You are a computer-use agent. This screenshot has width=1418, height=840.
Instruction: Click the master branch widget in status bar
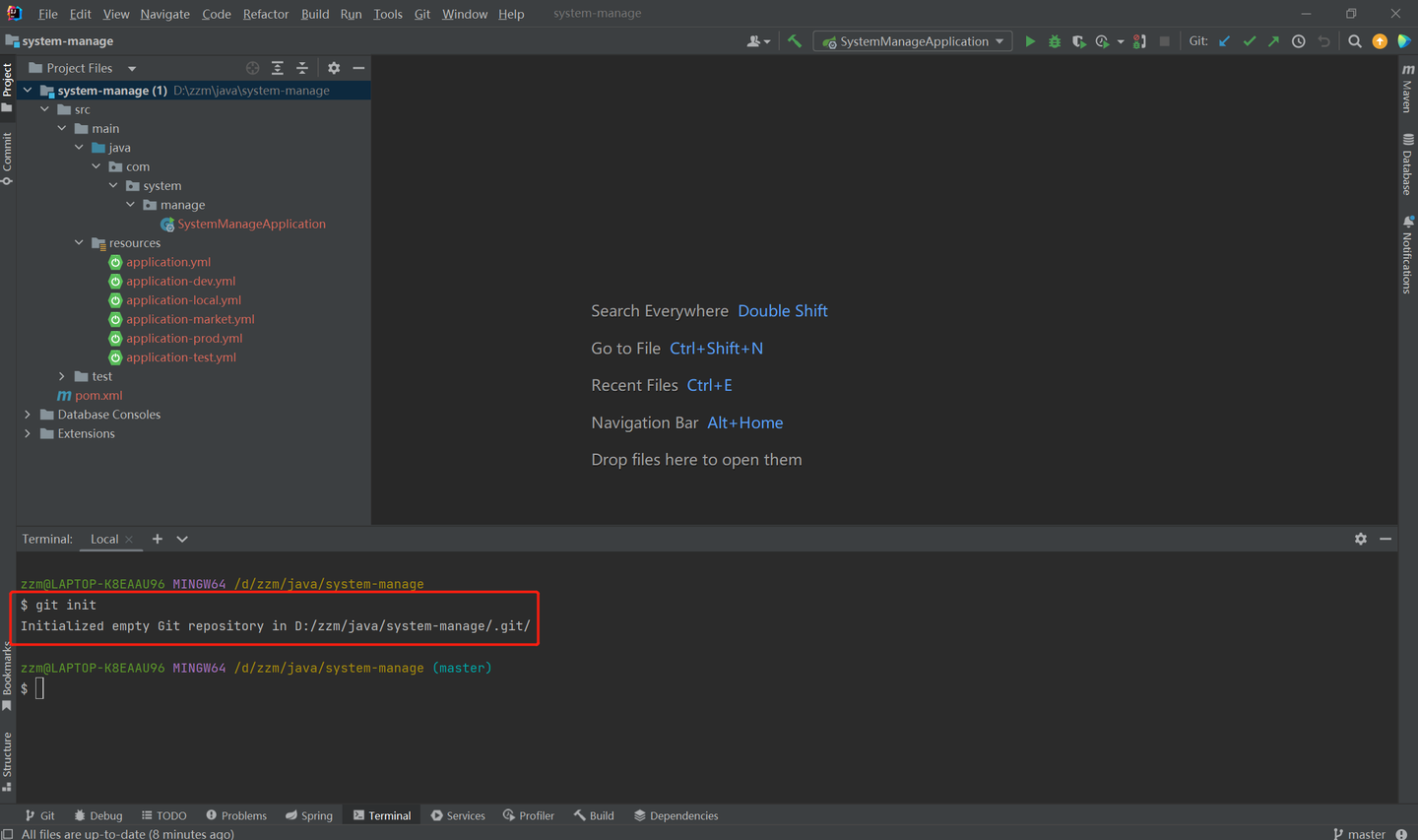pyautogui.click(x=1359, y=833)
